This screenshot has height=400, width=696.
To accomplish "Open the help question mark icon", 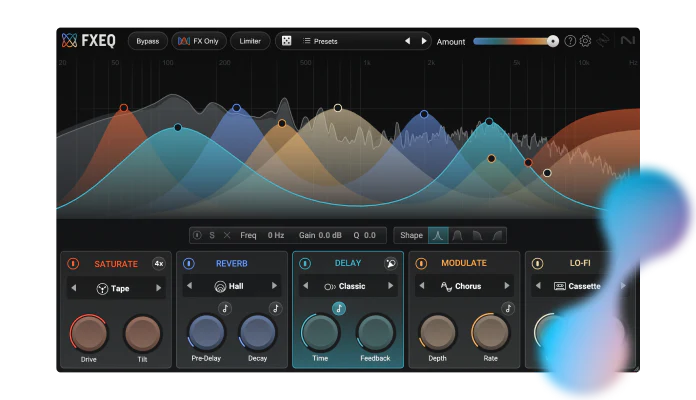I will [570, 41].
